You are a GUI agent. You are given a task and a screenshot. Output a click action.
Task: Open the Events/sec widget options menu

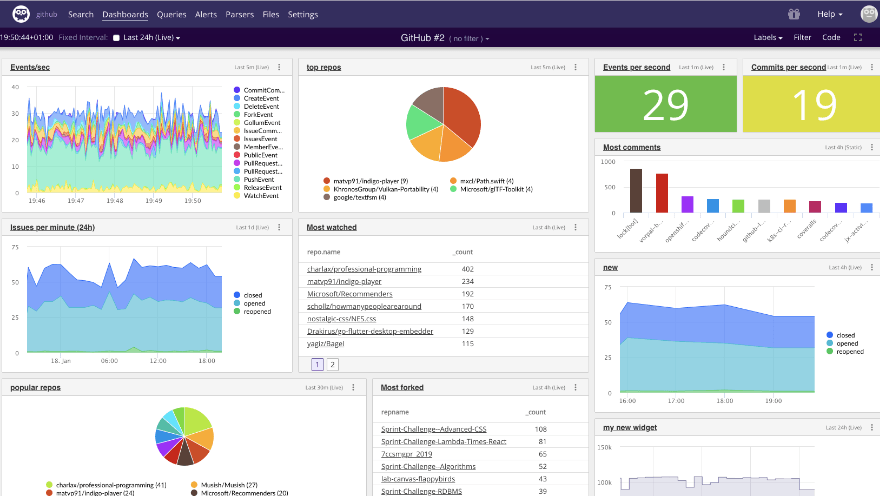(284, 67)
